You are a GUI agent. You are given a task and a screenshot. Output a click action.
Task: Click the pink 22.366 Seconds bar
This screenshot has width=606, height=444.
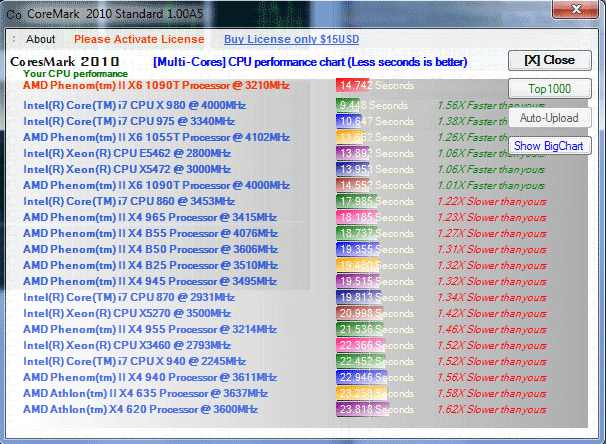click(x=361, y=345)
